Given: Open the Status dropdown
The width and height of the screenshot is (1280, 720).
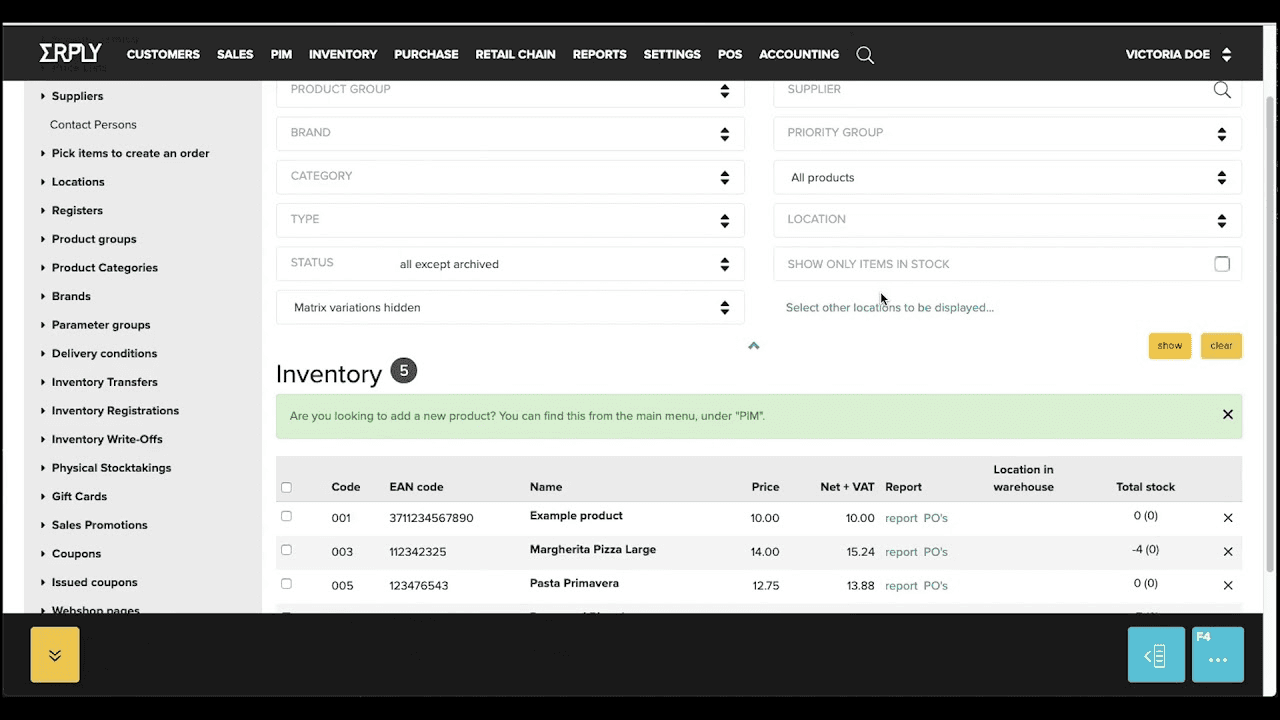Looking at the screenshot, I should [510, 264].
